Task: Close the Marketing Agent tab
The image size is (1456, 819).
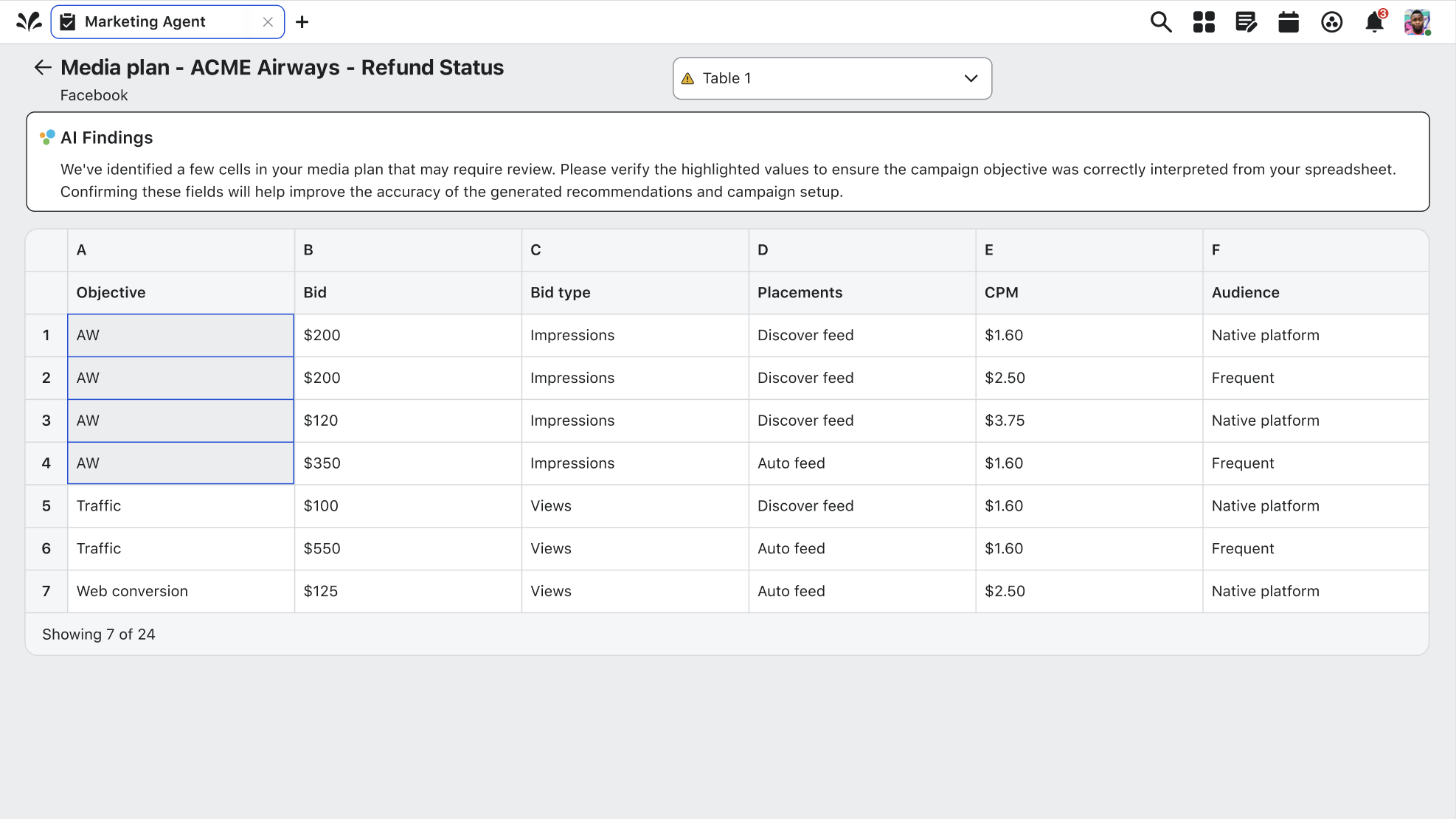Action: pyautogui.click(x=268, y=22)
